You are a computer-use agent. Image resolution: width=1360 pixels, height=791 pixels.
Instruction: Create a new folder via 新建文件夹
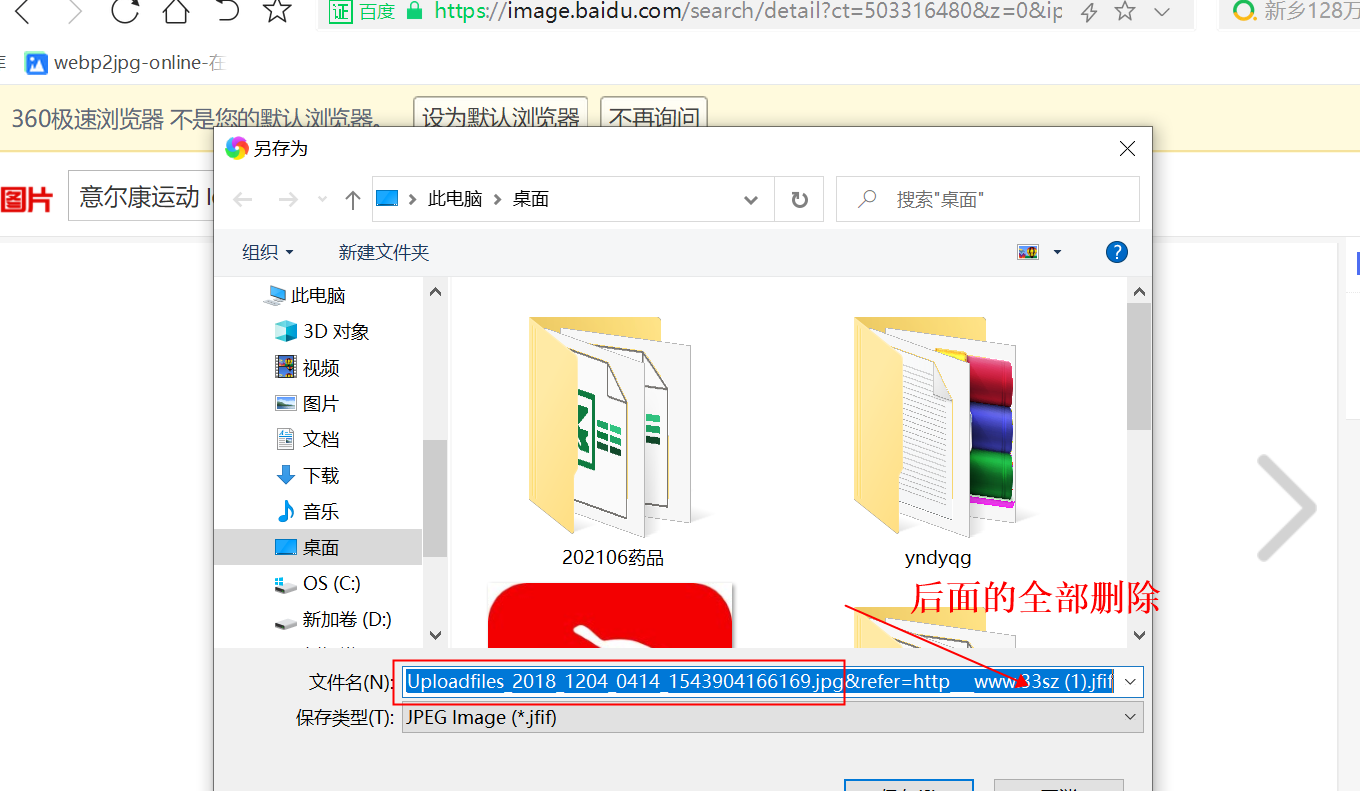coord(384,252)
